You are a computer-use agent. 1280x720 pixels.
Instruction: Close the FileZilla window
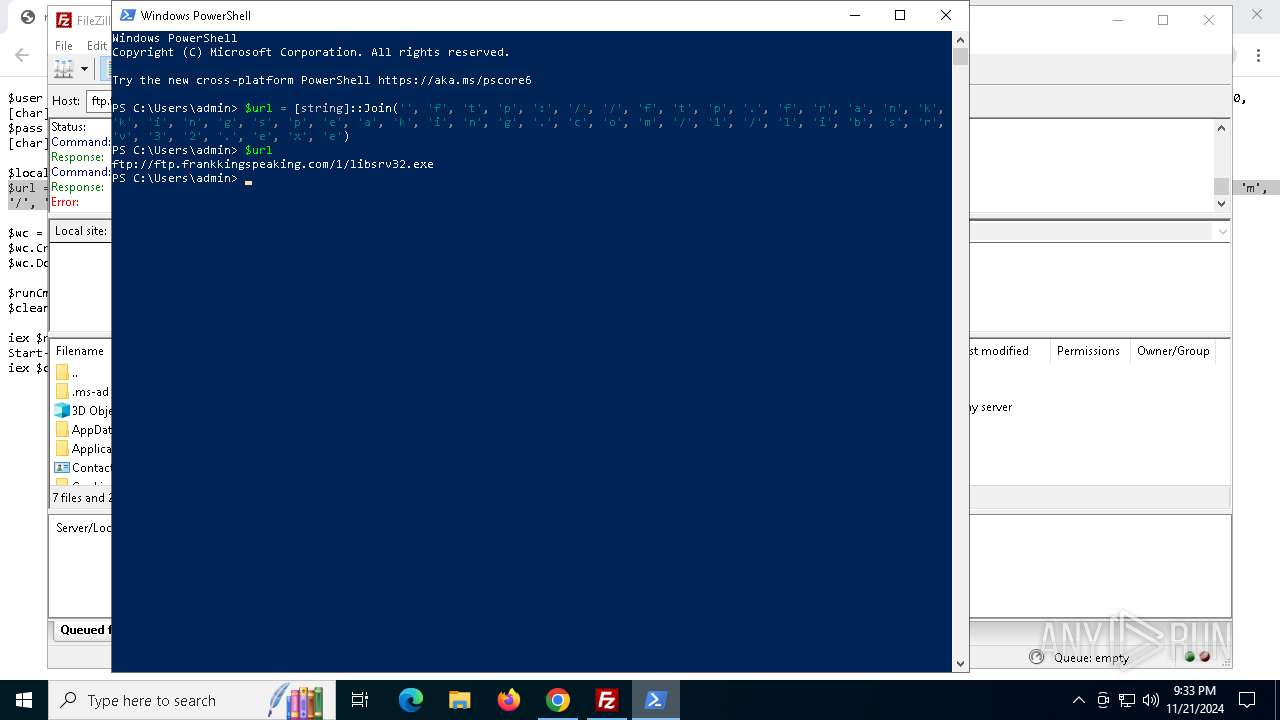pyautogui.click(x=1209, y=20)
